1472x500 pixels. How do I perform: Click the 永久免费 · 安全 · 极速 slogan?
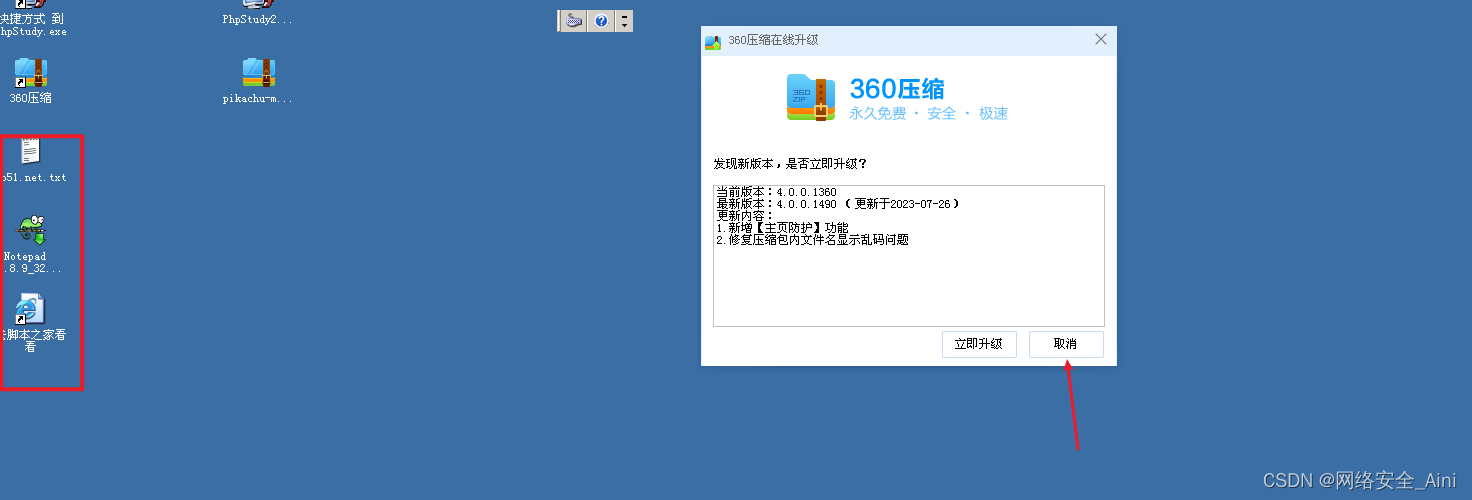(929, 114)
